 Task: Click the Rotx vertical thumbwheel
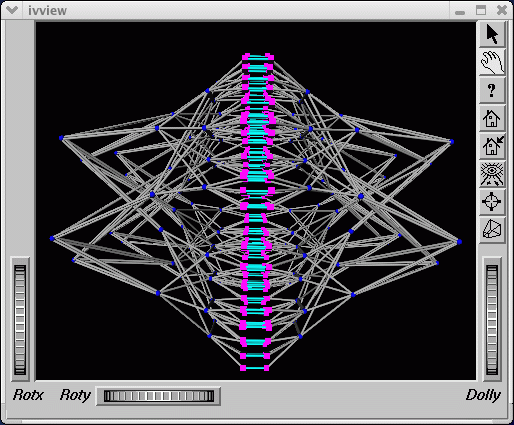coord(20,320)
